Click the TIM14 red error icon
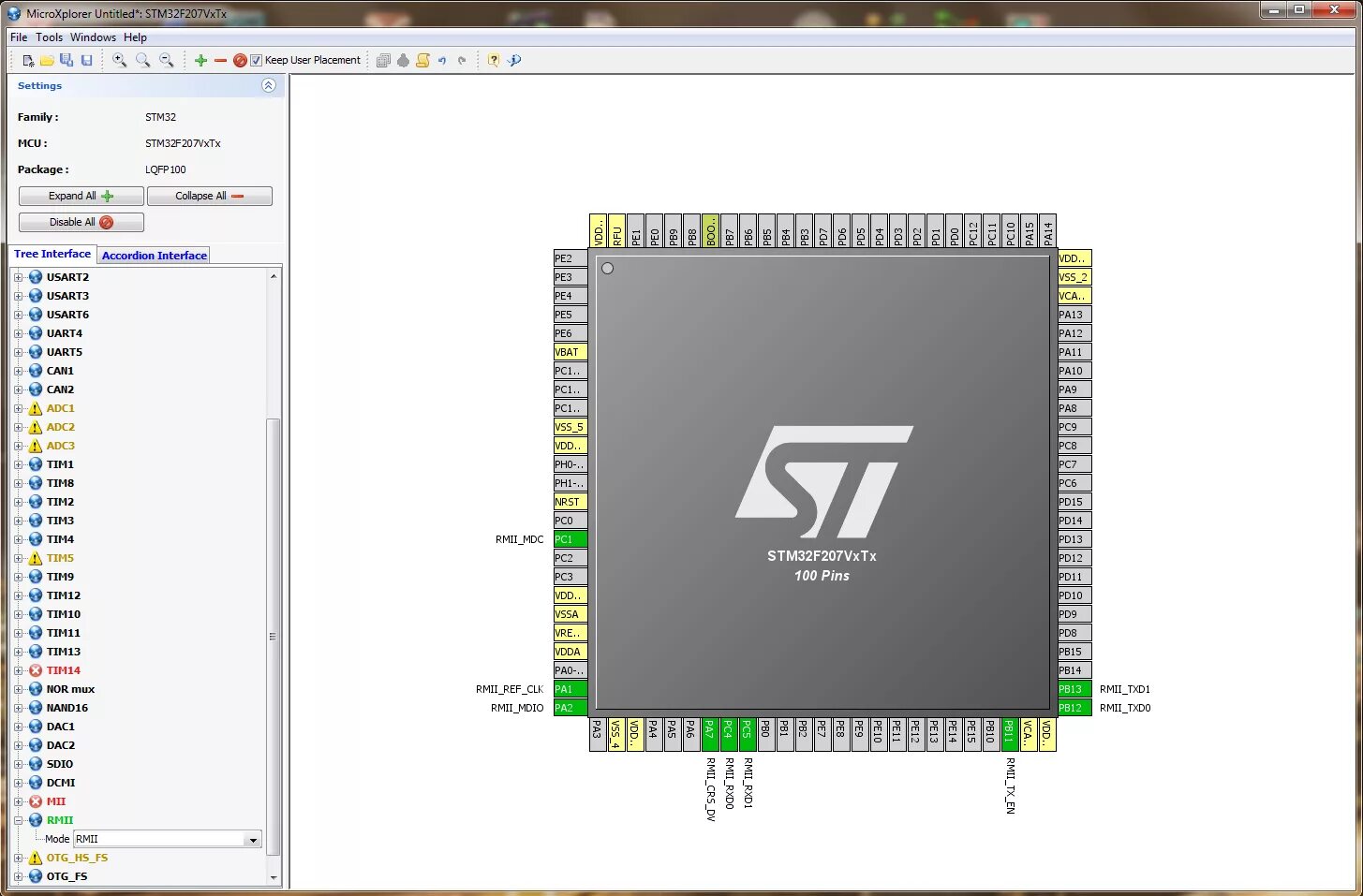 coord(36,670)
